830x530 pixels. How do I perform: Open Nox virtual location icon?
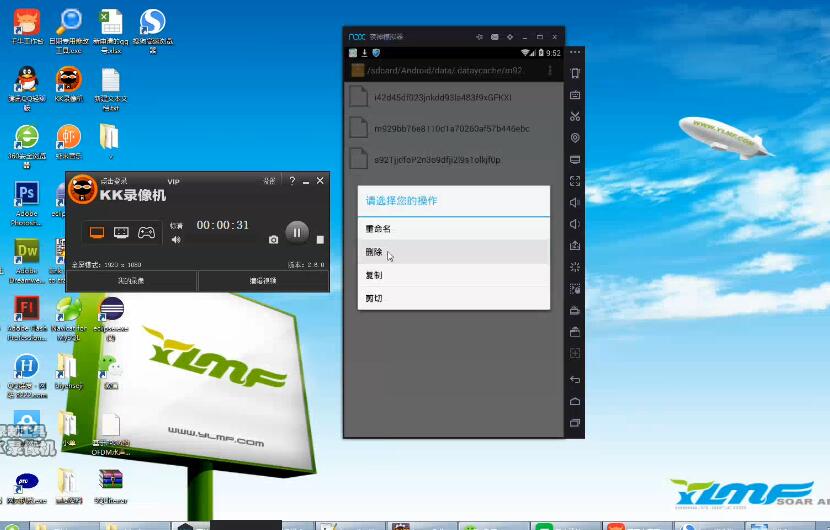tap(575, 138)
